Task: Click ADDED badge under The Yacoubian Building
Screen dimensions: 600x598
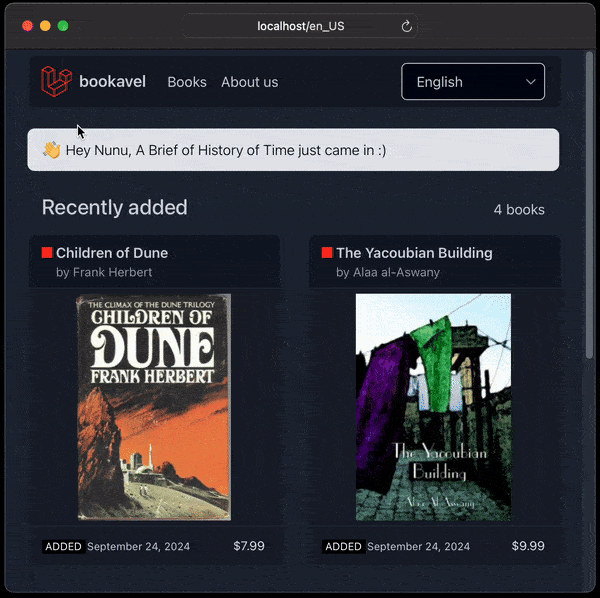Action: [x=343, y=547]
